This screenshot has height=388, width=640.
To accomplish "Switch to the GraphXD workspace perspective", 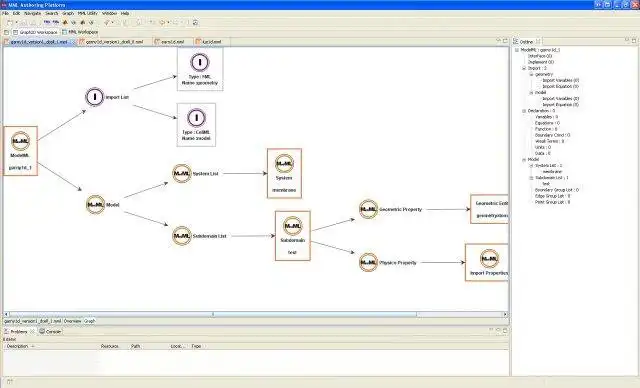I will coord(36,32).
